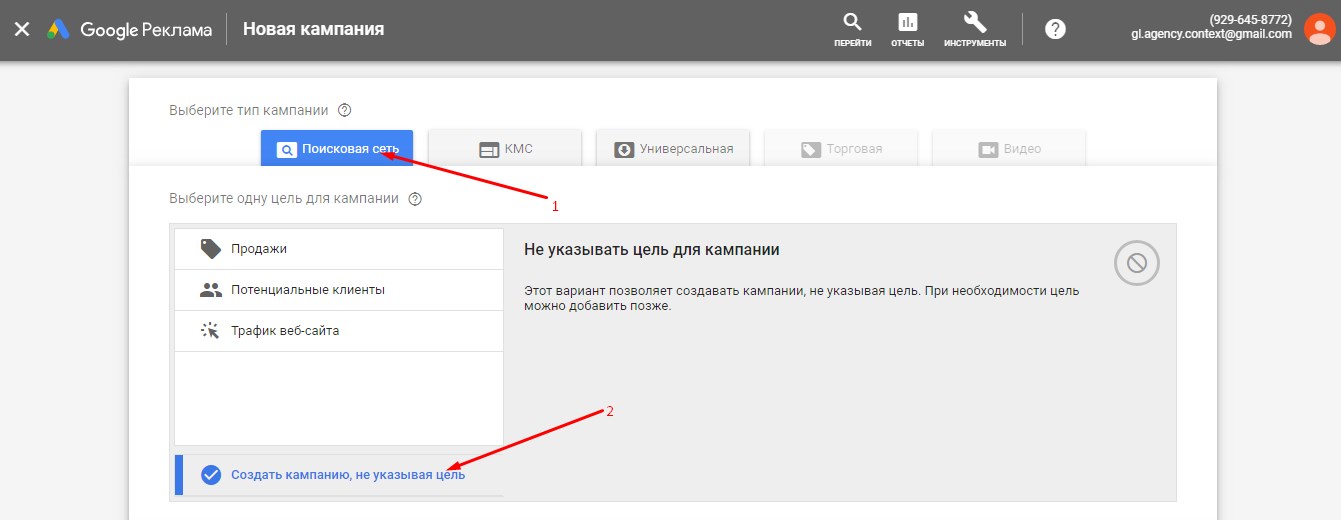Click the Новая кампания title

click(313, 29)
